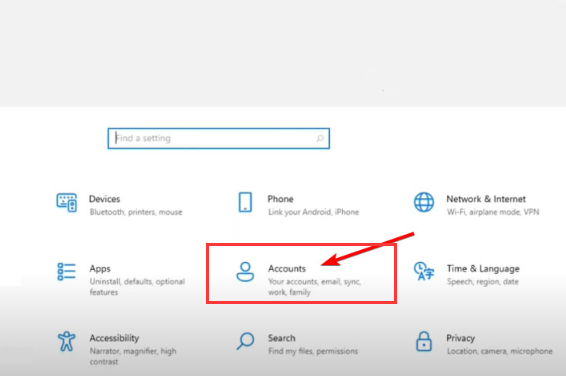The width and height of the screenshot is (566, 376).
Task: Open the Devices settings heading
Action: tap(104, 199)
